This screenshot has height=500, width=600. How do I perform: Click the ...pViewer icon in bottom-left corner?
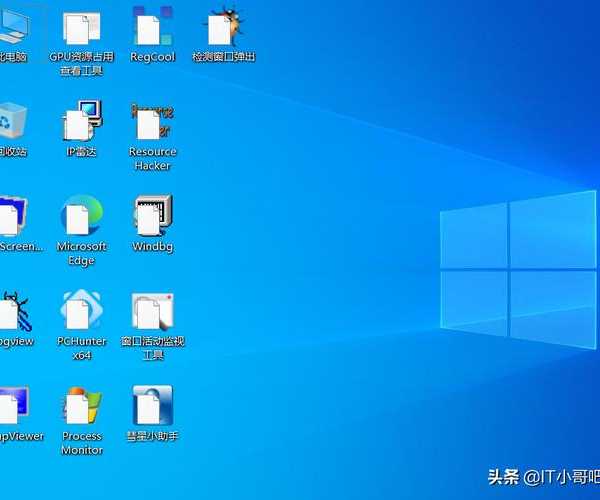click(x=12, y=407)
